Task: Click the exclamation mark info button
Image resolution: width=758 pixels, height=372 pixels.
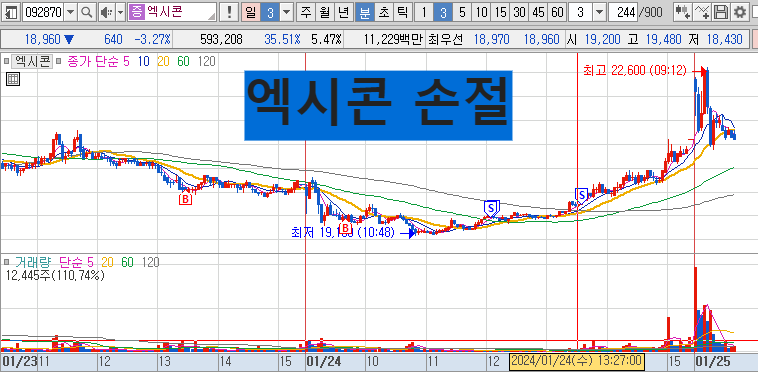Action: coord(229,12)
